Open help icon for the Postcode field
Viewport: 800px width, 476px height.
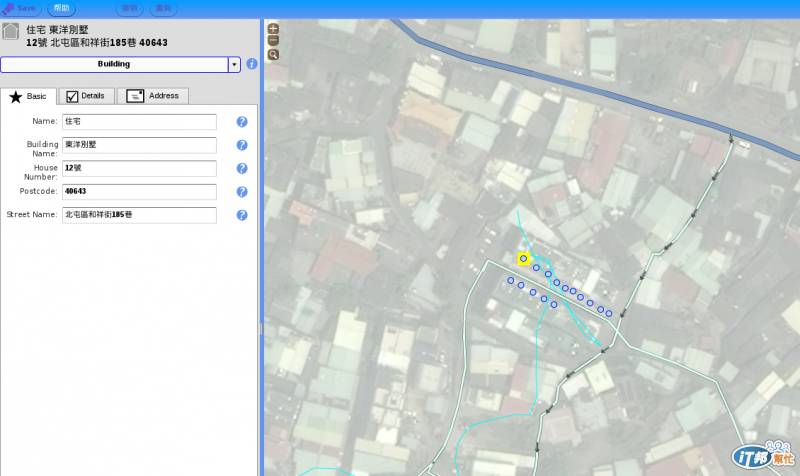tap(242, 191)
